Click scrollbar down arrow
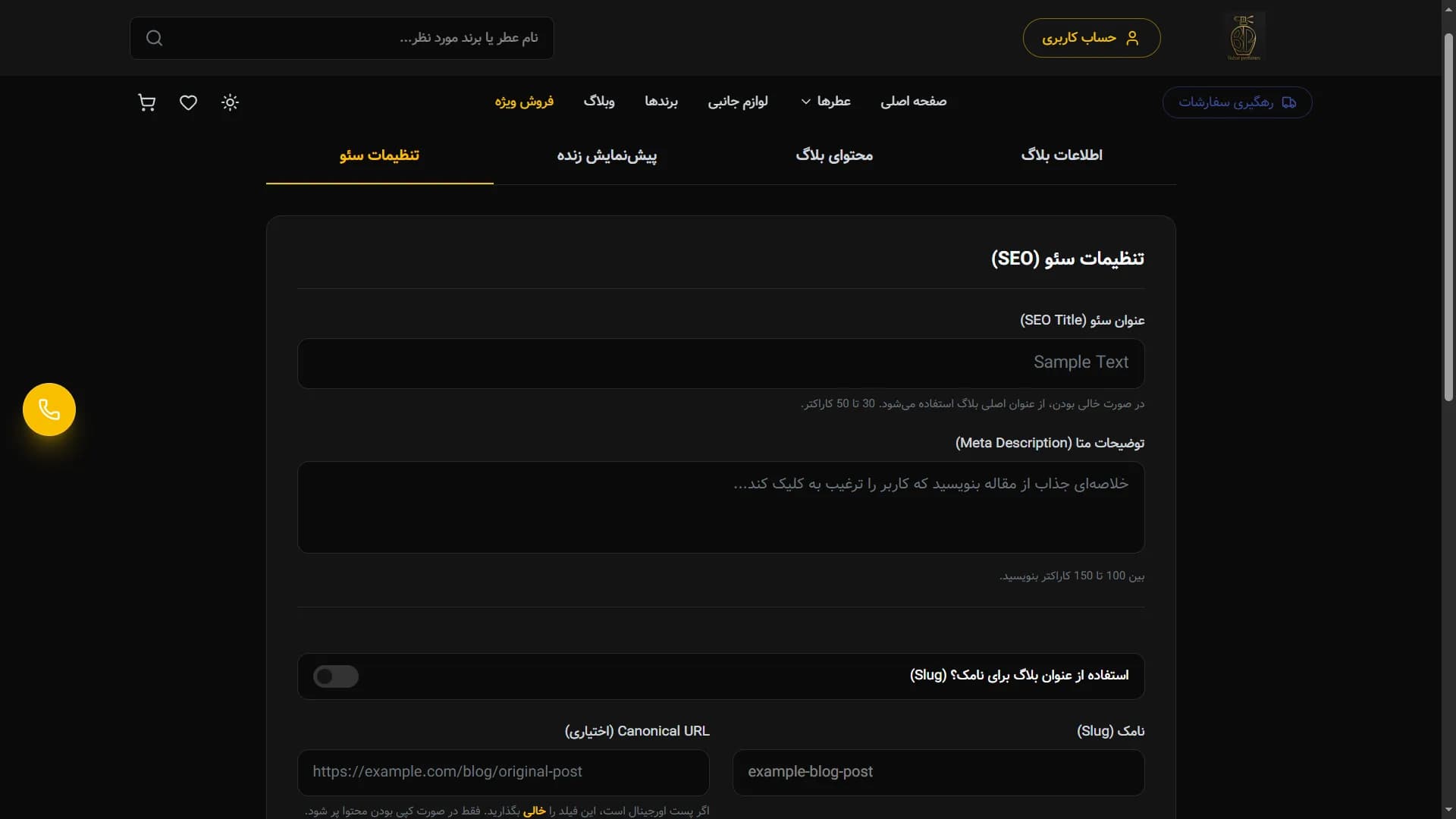1456x819 pixels. 1448,811
